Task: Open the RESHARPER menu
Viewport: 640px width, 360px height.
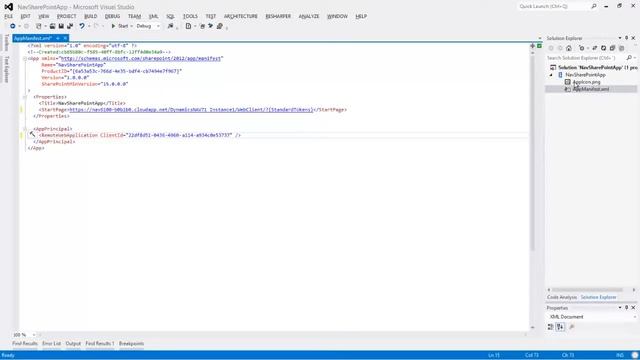Action: tap(278, 16)
